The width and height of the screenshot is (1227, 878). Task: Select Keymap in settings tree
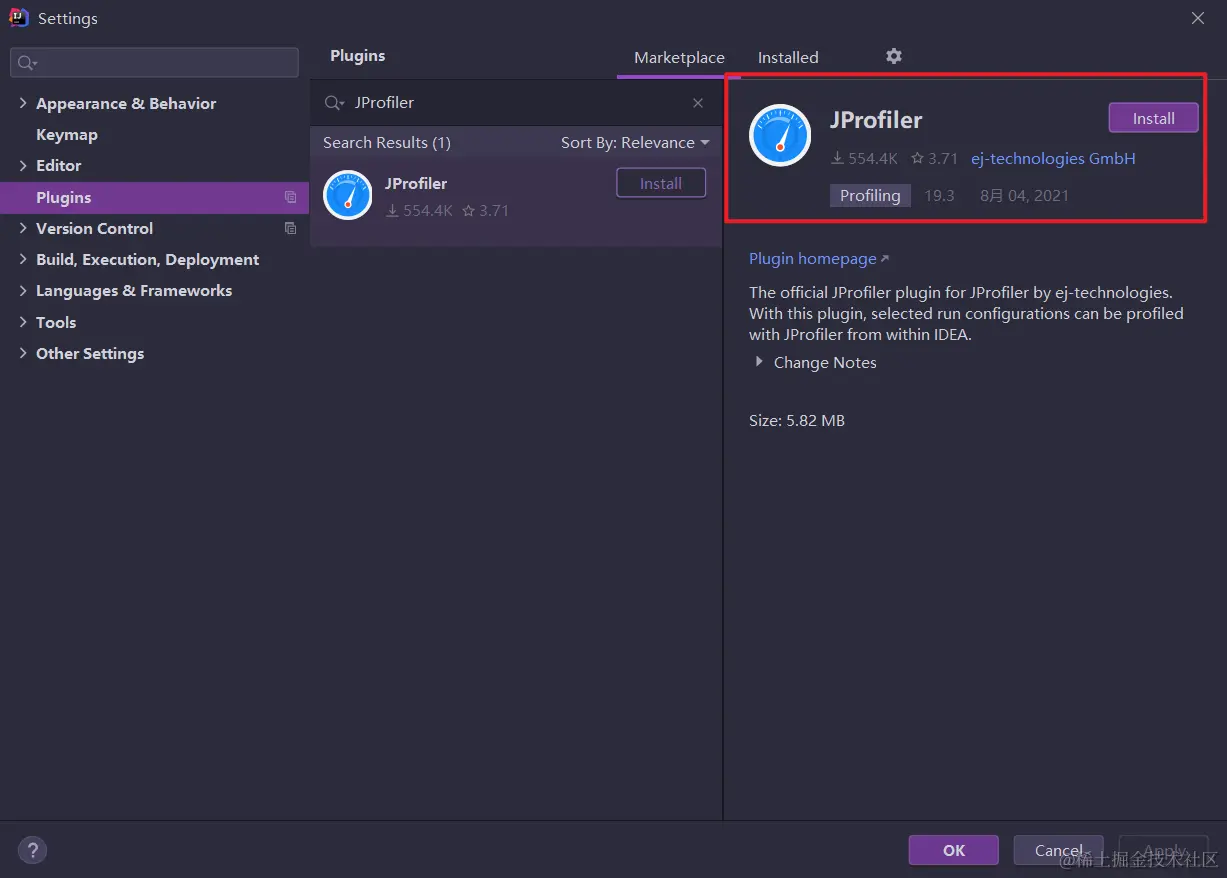(67, 134)
